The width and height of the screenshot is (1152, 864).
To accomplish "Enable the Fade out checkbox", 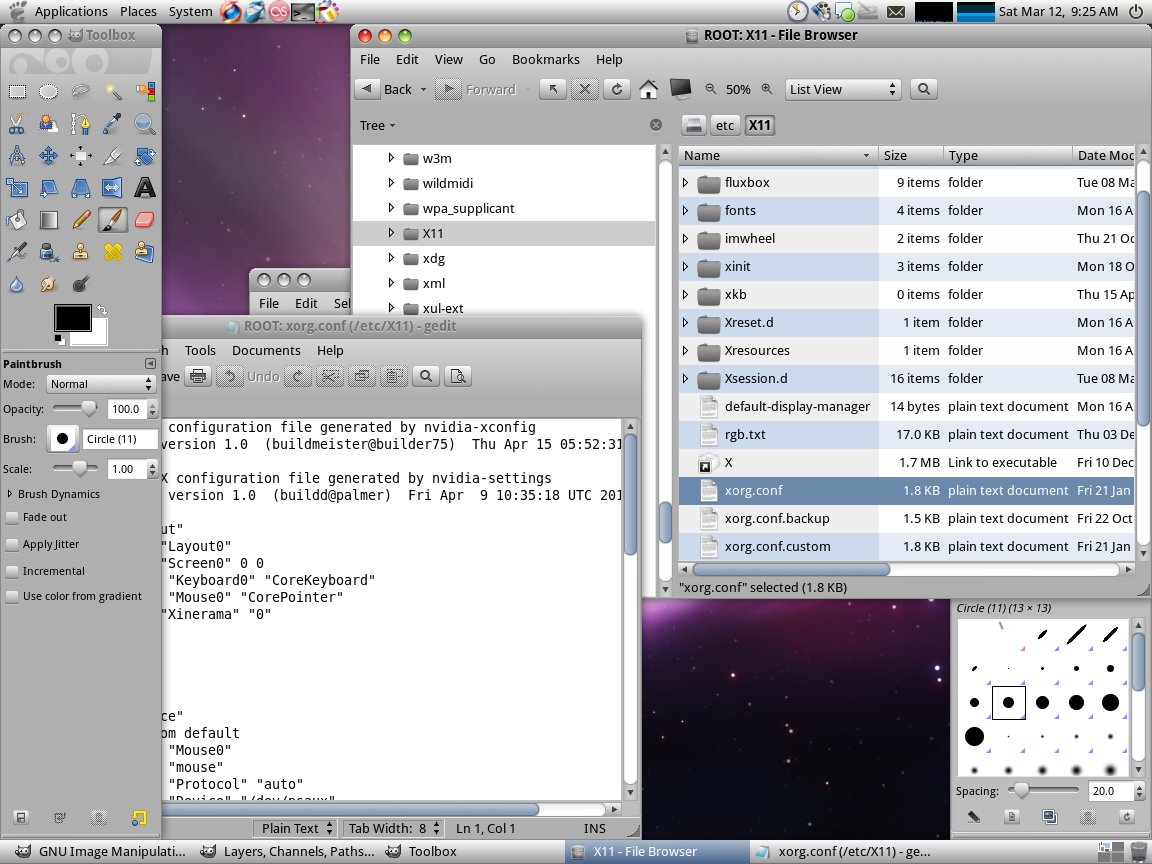I will tap(12, 517).
